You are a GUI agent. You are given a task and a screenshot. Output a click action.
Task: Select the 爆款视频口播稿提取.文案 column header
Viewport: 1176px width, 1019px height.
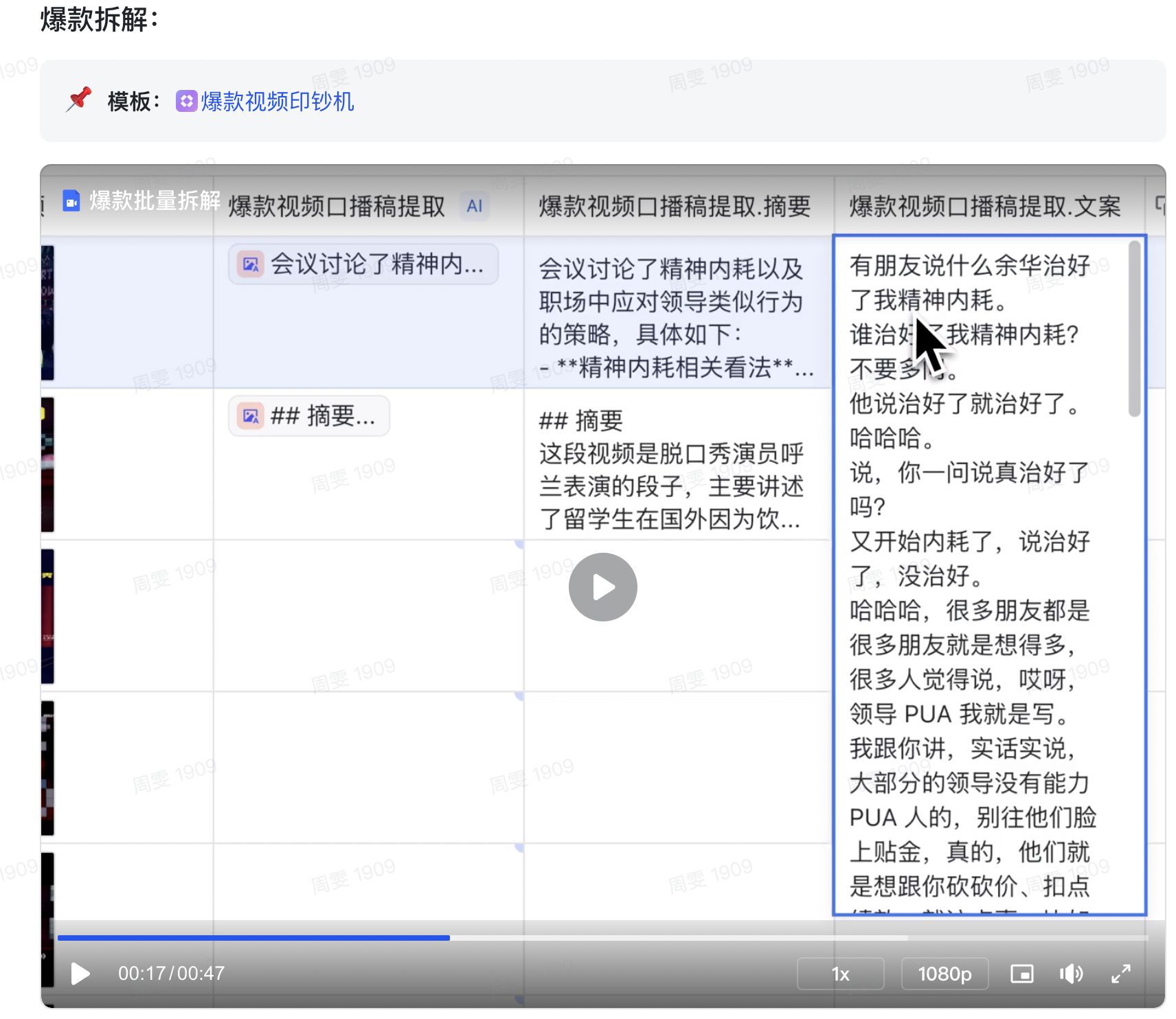point(984,206)
